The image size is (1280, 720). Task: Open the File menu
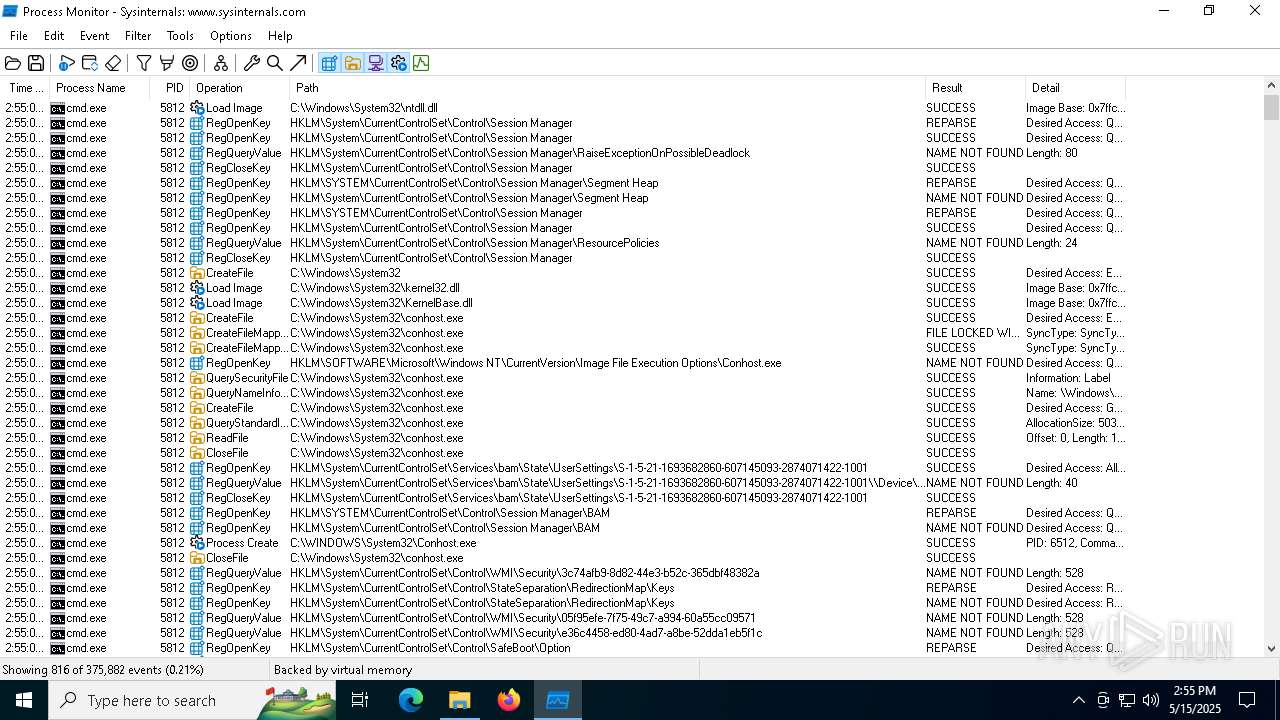point(19,36)
